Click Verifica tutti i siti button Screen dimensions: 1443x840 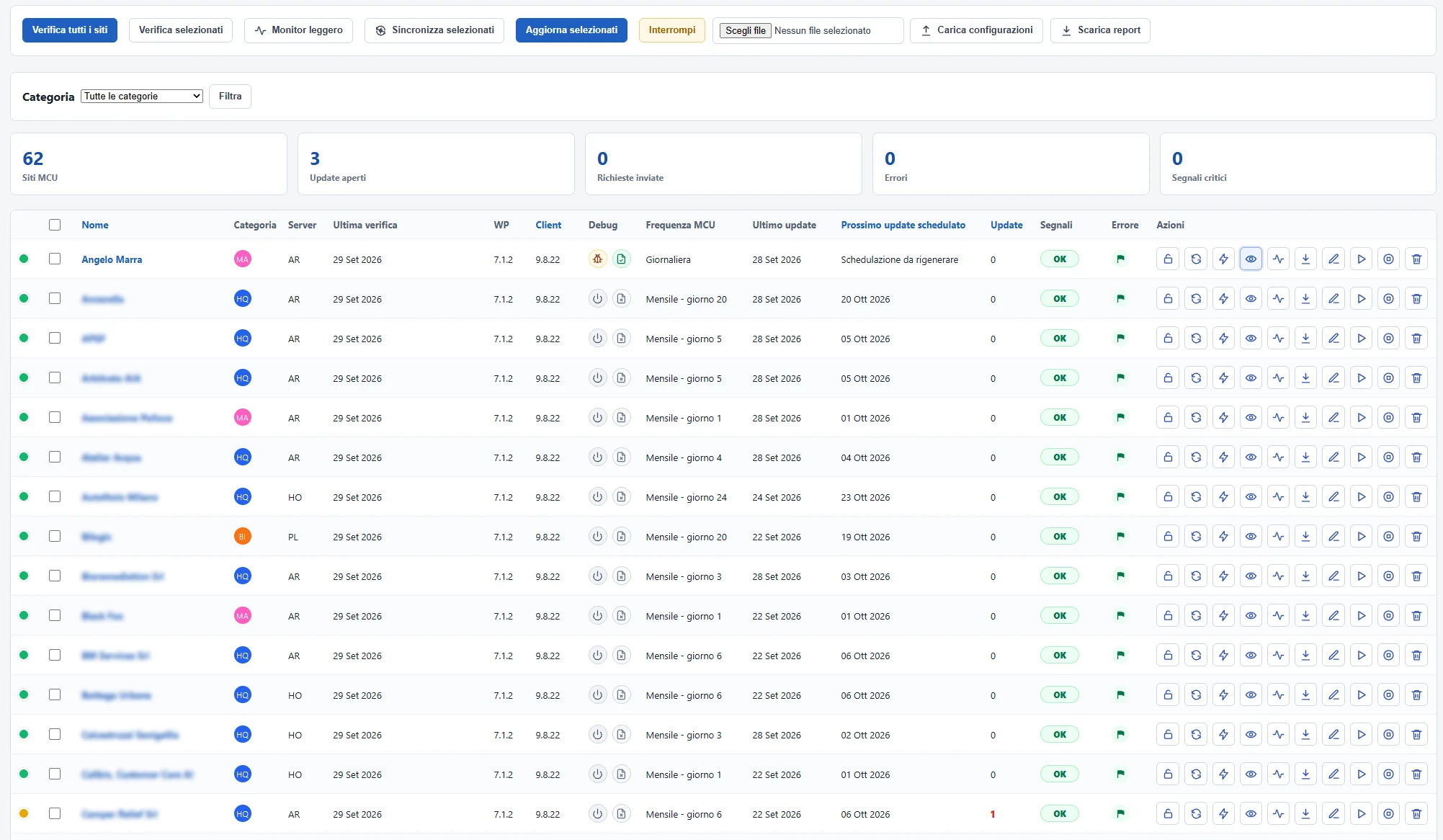tap(70, 30)
